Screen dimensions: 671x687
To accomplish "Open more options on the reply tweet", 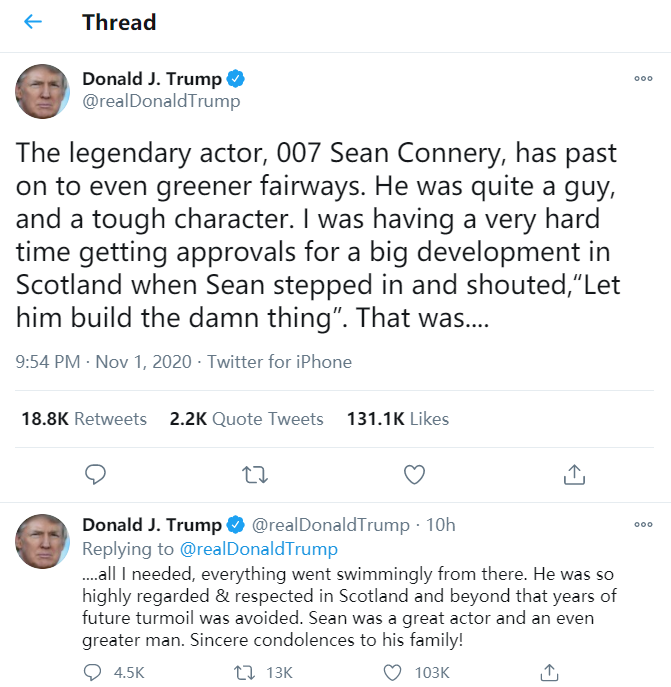I will [643, 525].
